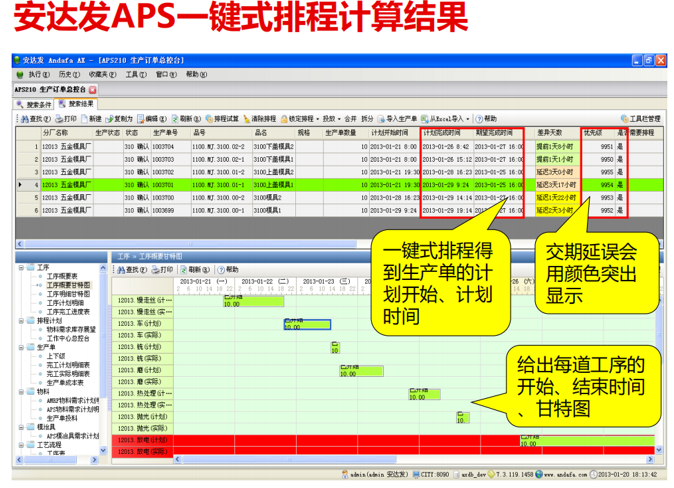Collapse the 工序 tree node
Image resolution: width=674 pixels, height=488 pixels.
21,267
